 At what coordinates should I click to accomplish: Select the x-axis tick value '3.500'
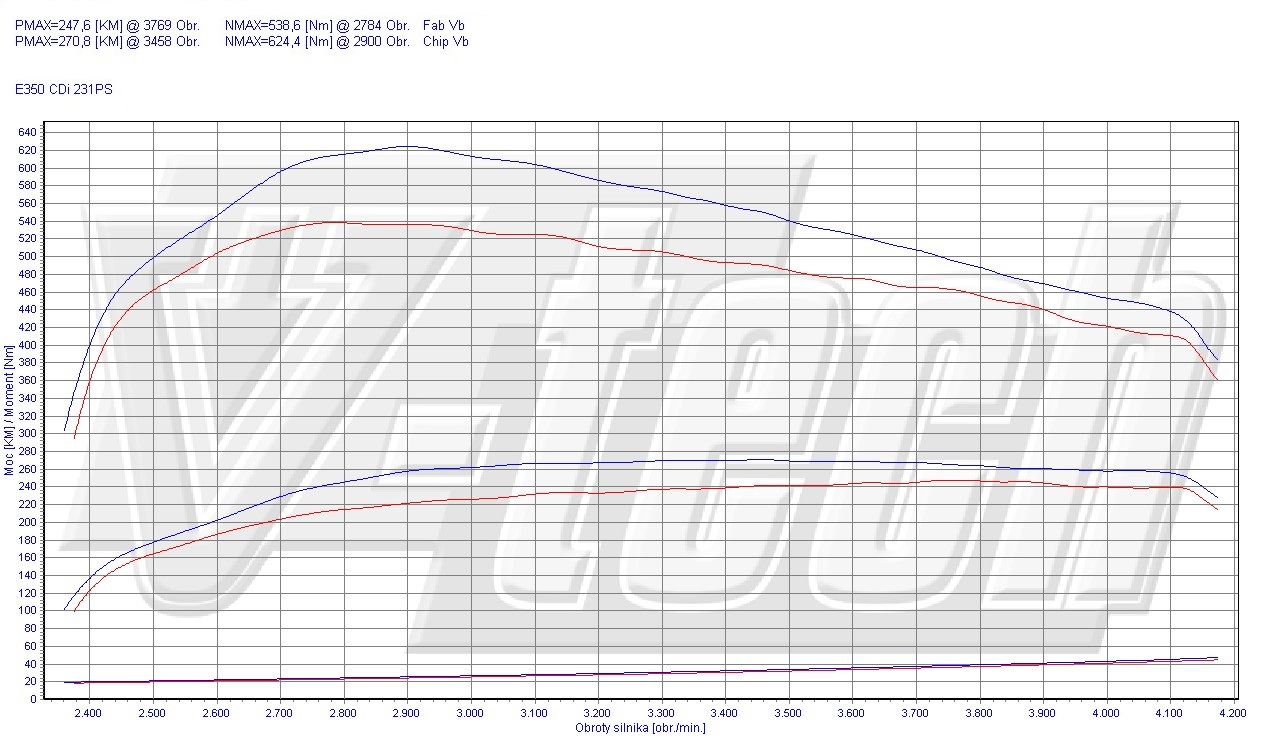tap(788, 714)
